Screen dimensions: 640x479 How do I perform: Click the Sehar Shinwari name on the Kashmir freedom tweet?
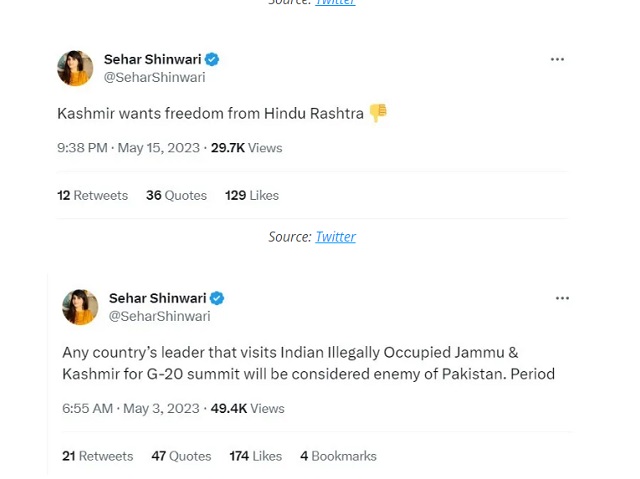[x=152, y=60]
